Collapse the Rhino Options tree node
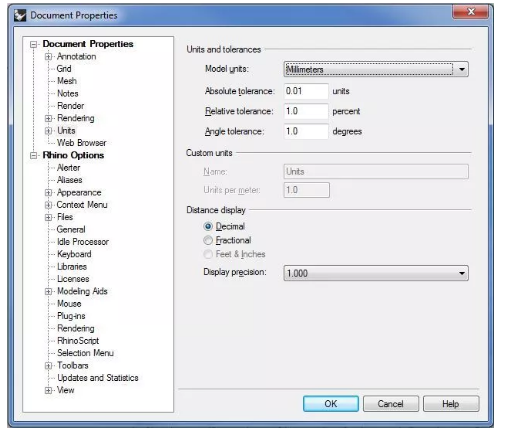Image resolution: width=505 pixels, height=433 pixels. [33, 156]
